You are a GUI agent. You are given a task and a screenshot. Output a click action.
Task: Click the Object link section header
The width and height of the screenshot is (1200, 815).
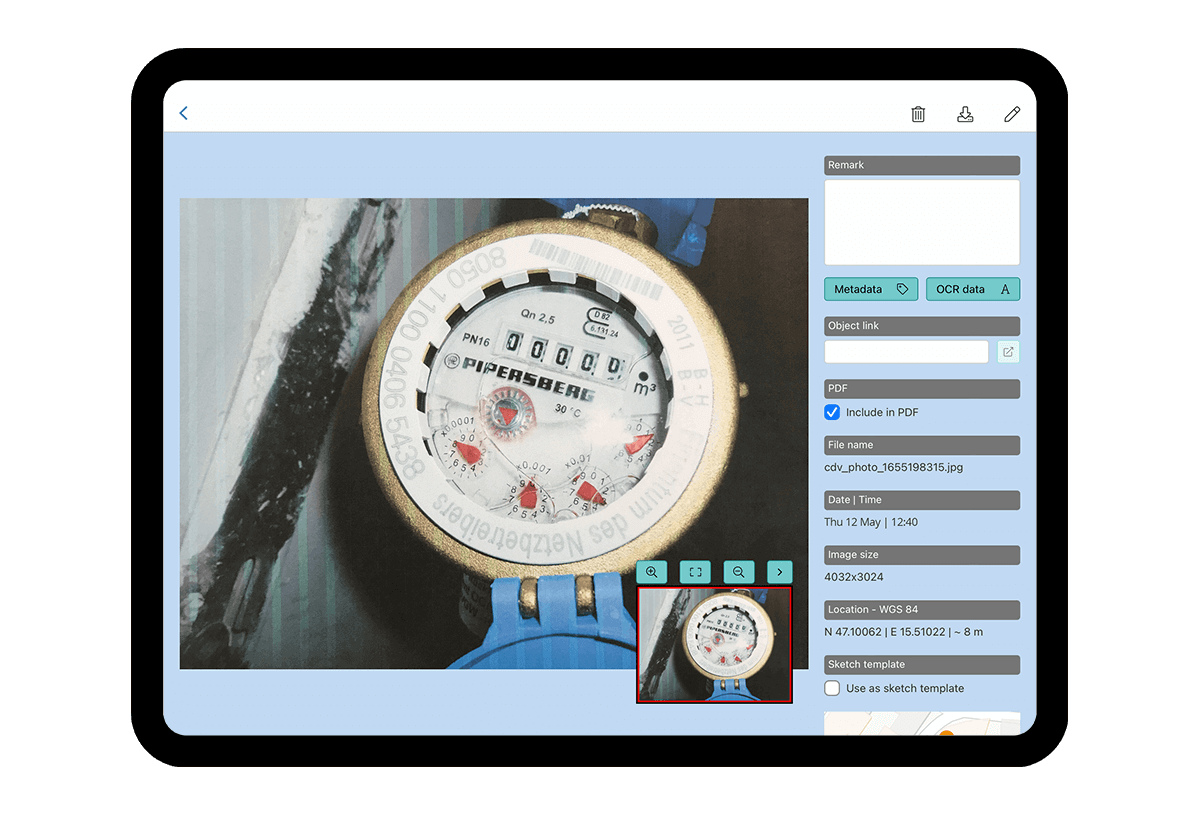922,326
